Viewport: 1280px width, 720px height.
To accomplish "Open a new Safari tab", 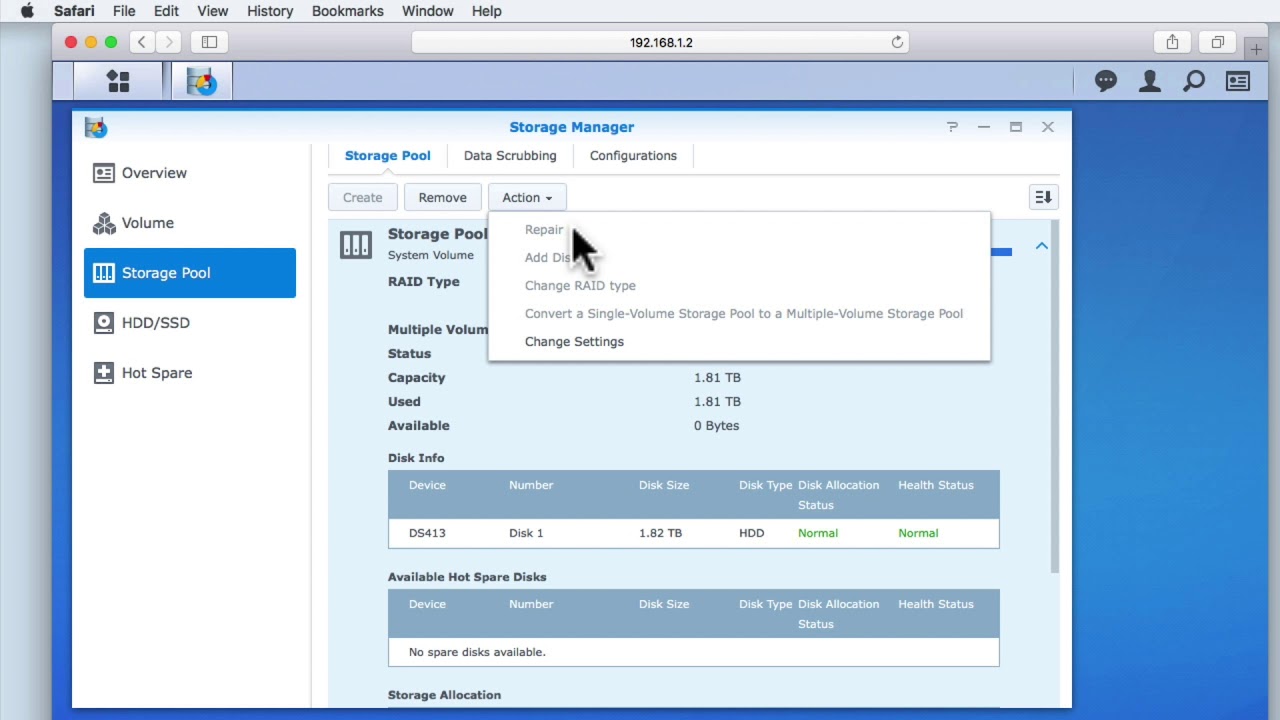I will tap(1256, 49).
